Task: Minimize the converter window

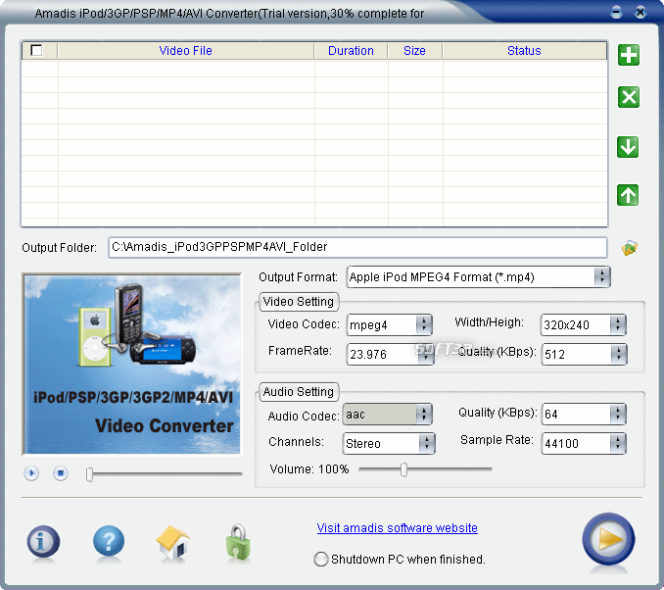Action: (617, 12)
